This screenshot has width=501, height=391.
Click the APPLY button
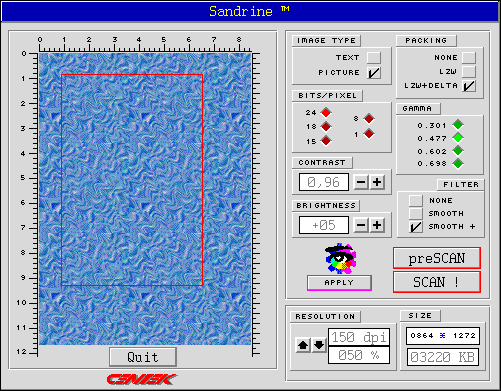coord(339,283)
